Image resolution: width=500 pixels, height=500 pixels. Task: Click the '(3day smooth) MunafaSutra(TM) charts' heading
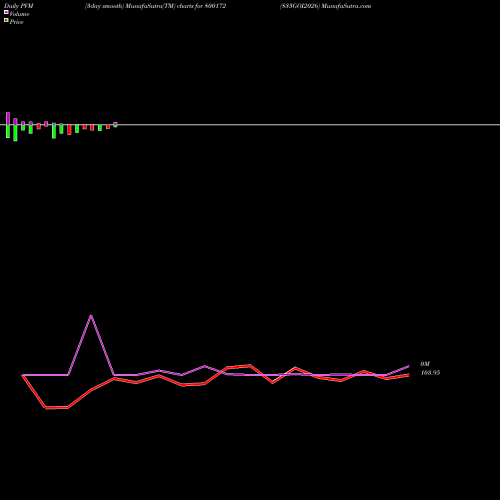click(139, 6)
